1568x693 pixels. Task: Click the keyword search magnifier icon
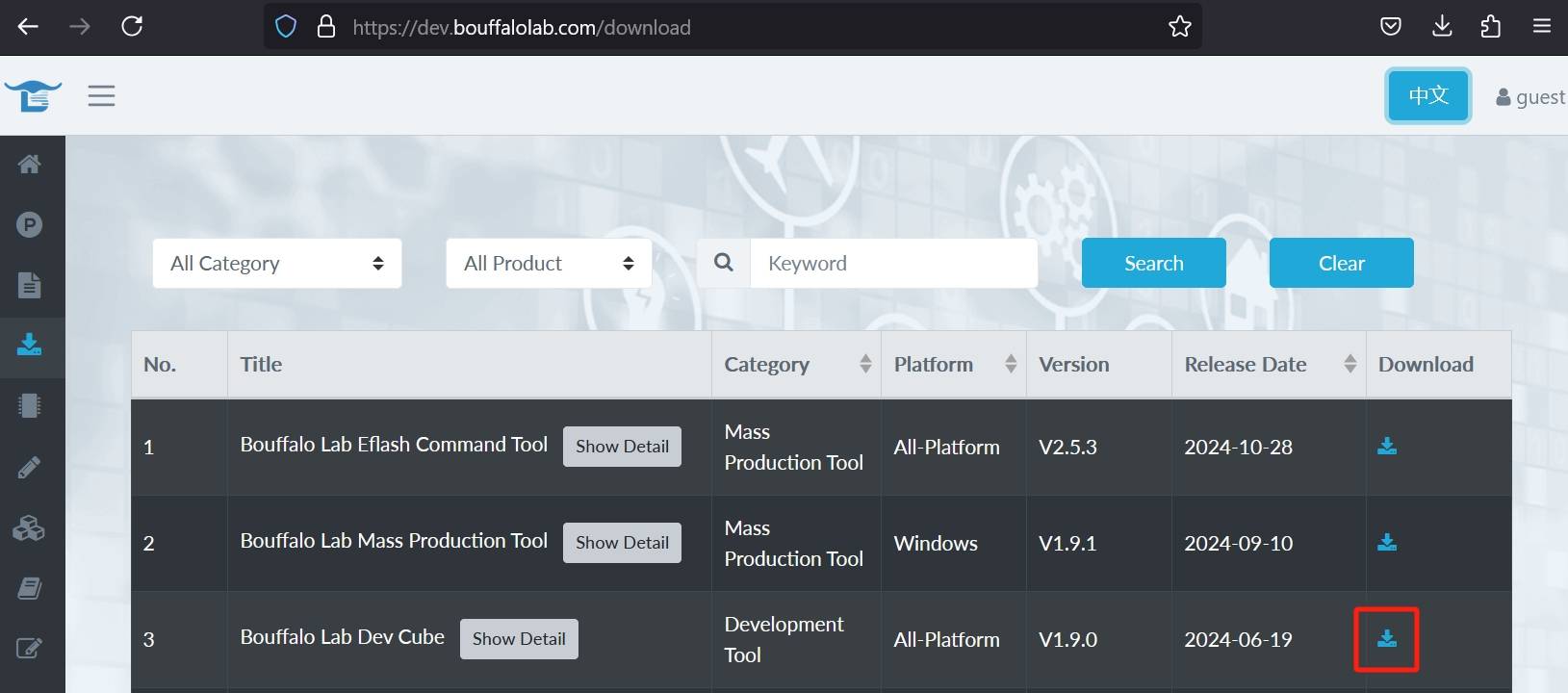click(x=724, y=263)
